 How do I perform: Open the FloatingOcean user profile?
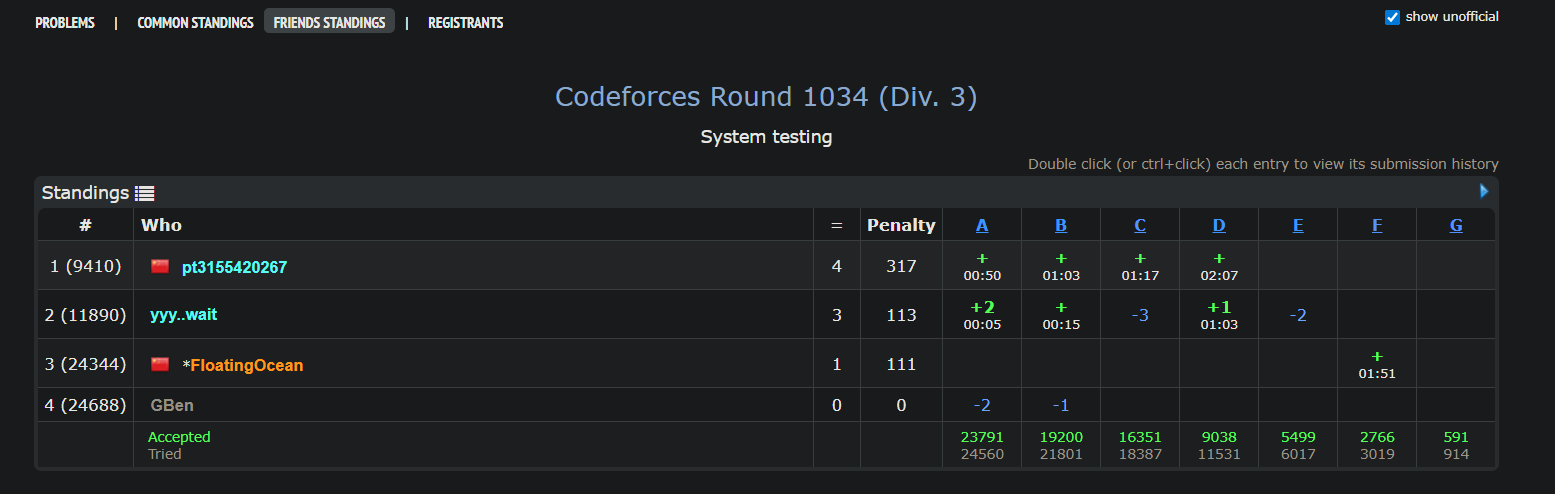point(246,365)
